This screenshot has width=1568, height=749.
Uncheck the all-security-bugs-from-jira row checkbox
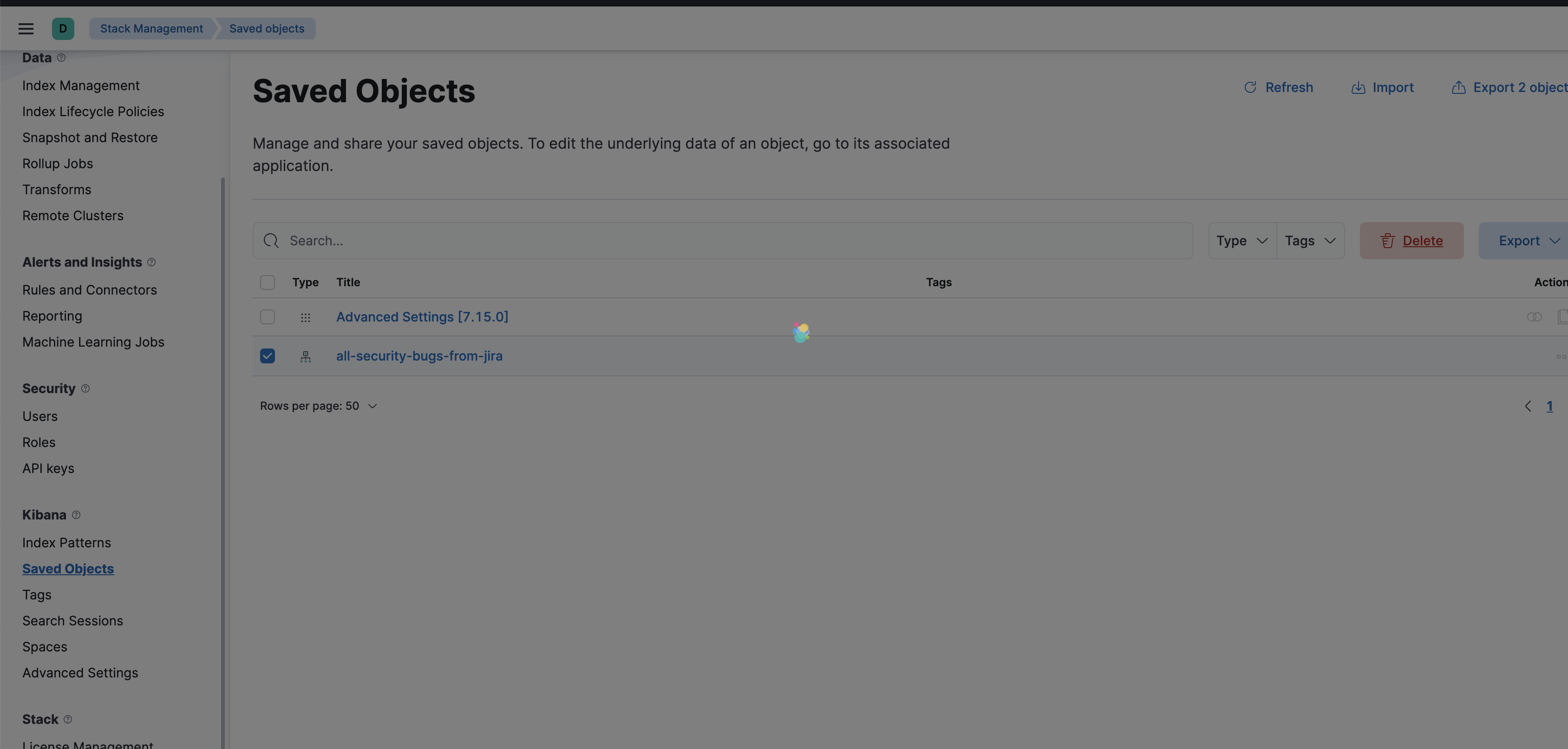[x=267, y=356]
